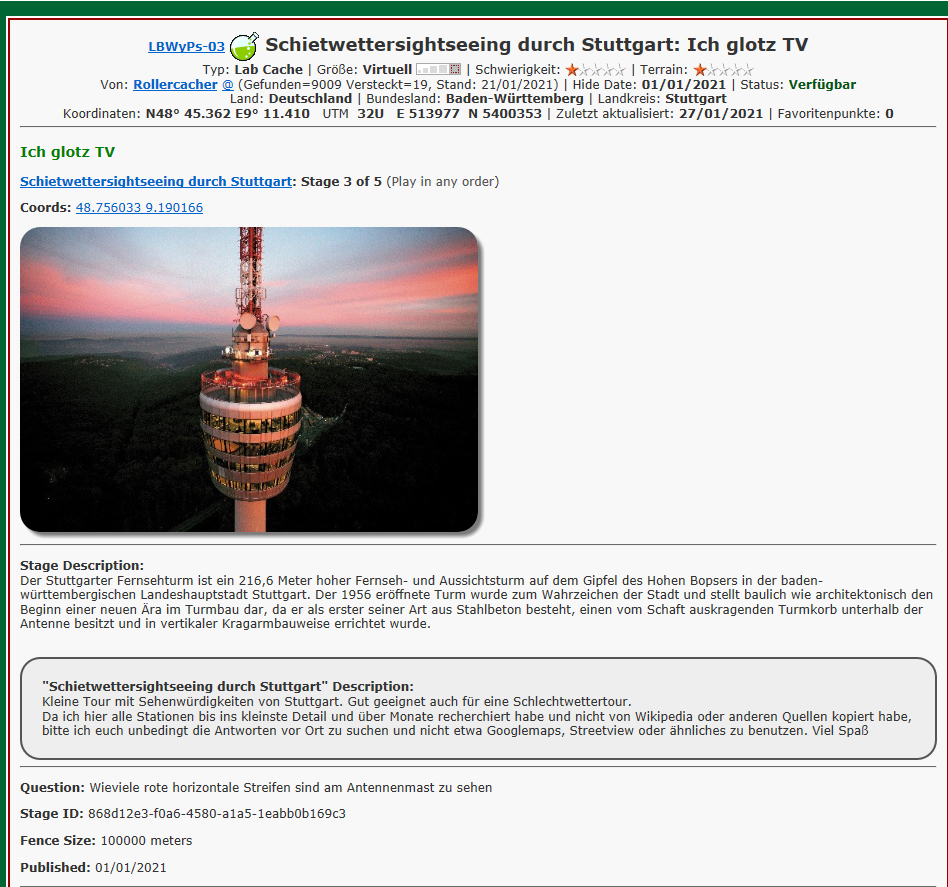Click the '(Gefunden=9009 Versteckt=19' stats text
Viewport: 948px width, 887px height.
[333, 85]
